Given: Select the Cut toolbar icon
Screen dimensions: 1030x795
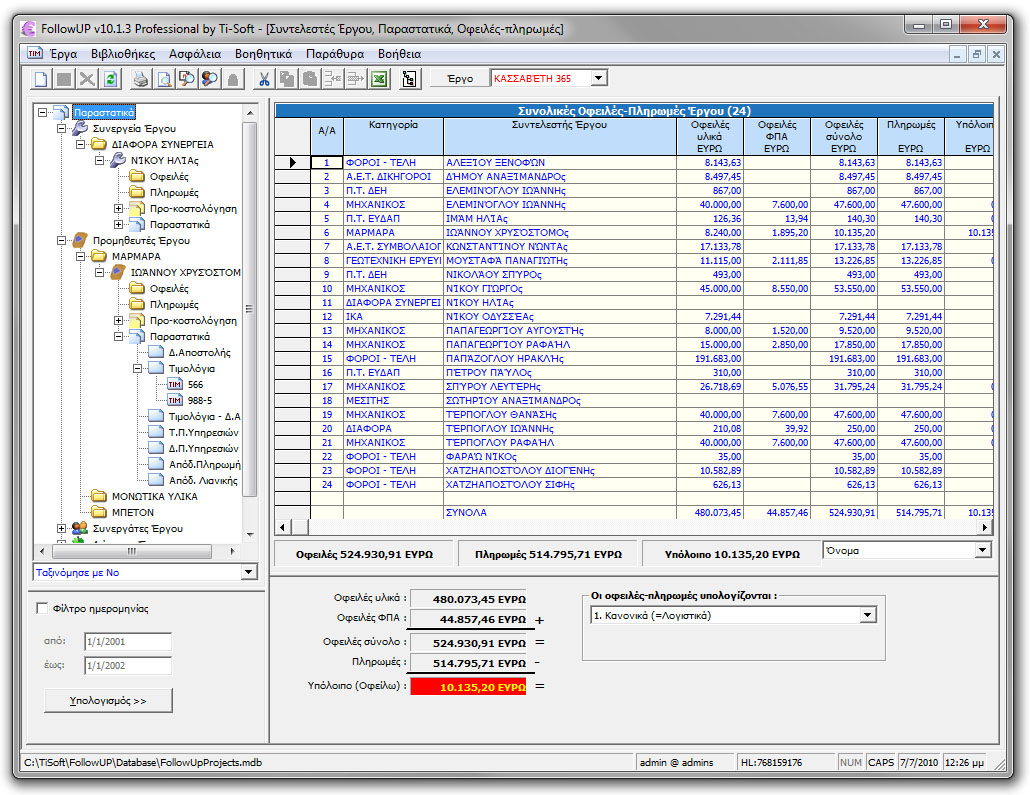Looking at the screenshot, I should pos(265,78).
